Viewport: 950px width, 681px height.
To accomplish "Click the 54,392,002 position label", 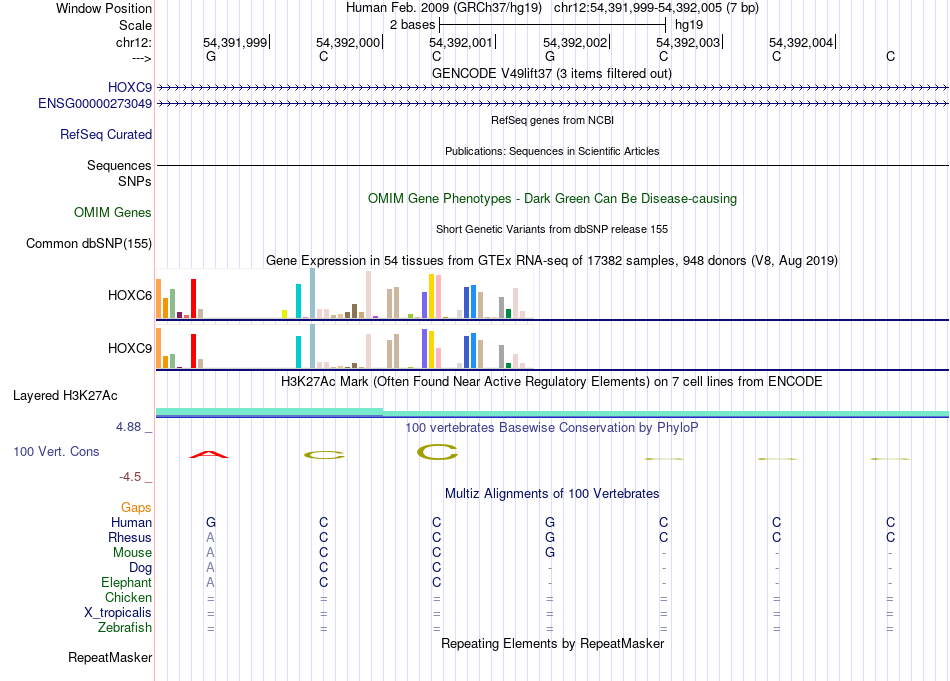I will (575, 42).
